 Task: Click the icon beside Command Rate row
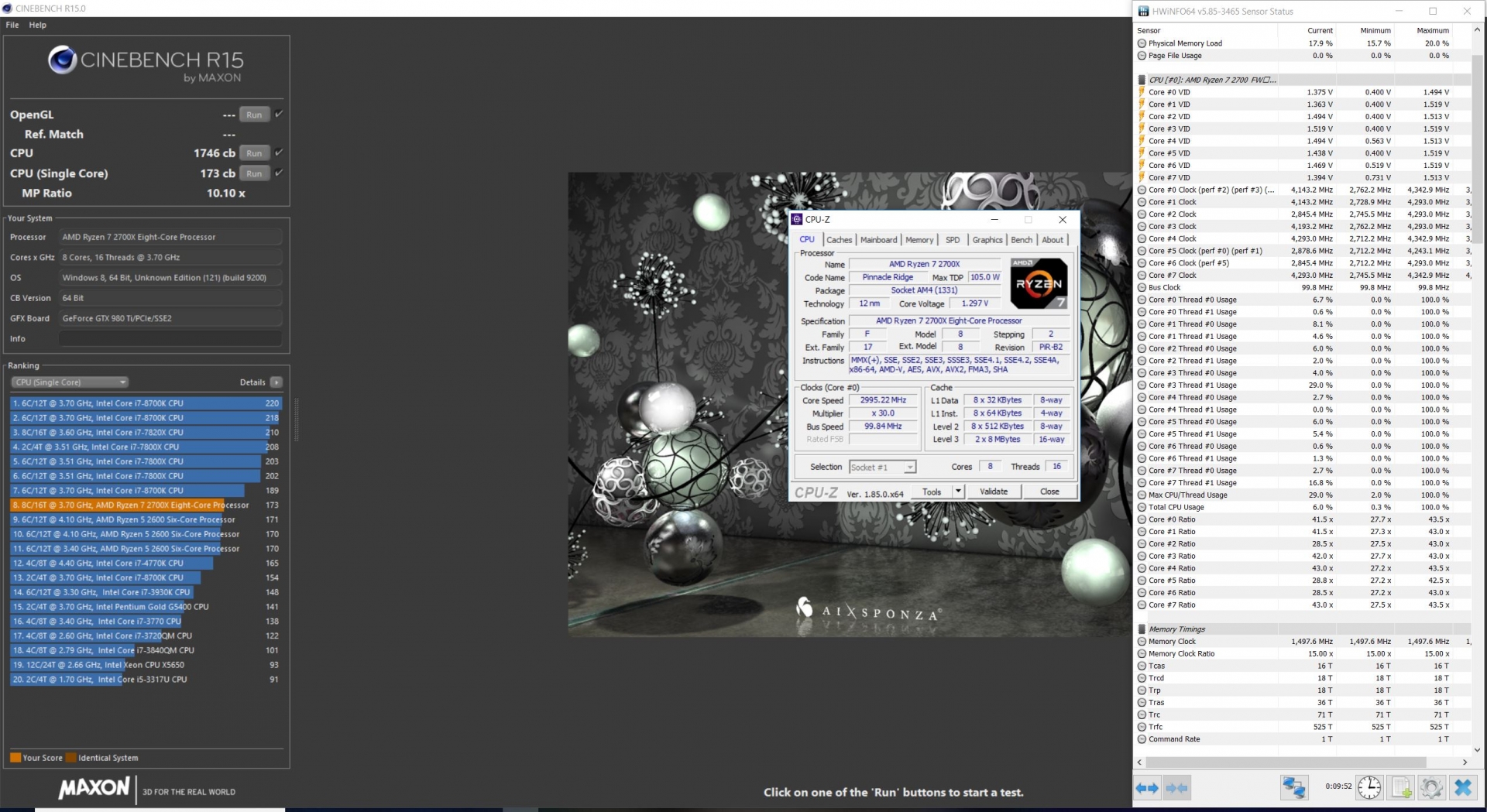click(x=1142, y=739)
